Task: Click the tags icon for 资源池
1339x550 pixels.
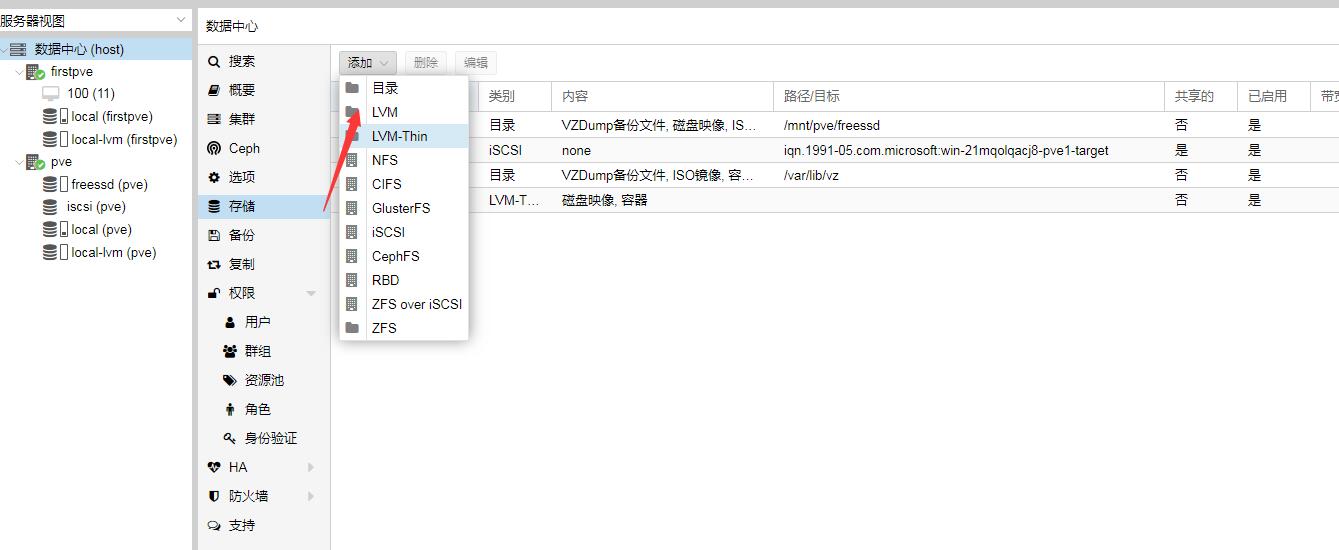Action: pos(229,381)
